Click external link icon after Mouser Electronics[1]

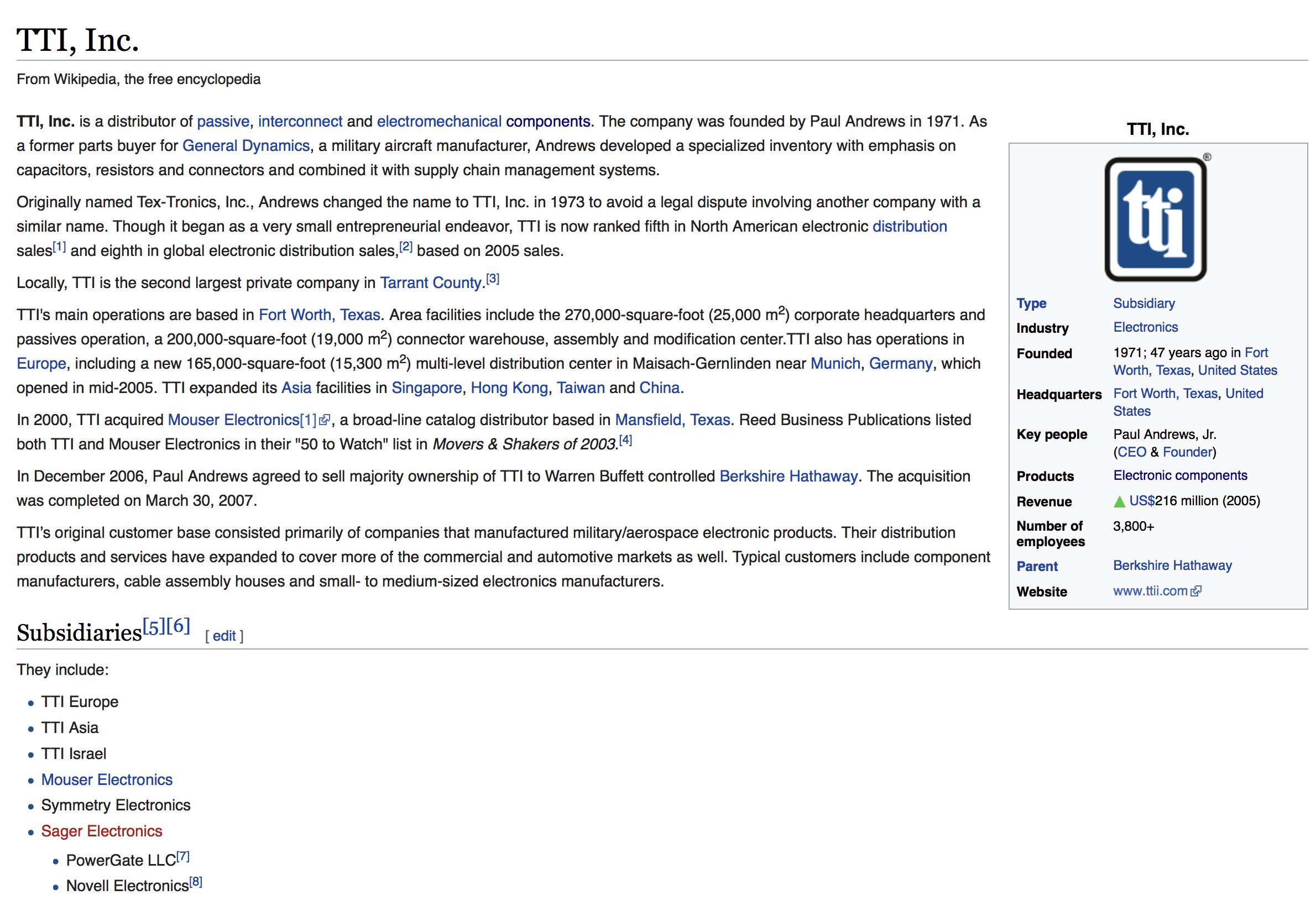tap(324, 421)
